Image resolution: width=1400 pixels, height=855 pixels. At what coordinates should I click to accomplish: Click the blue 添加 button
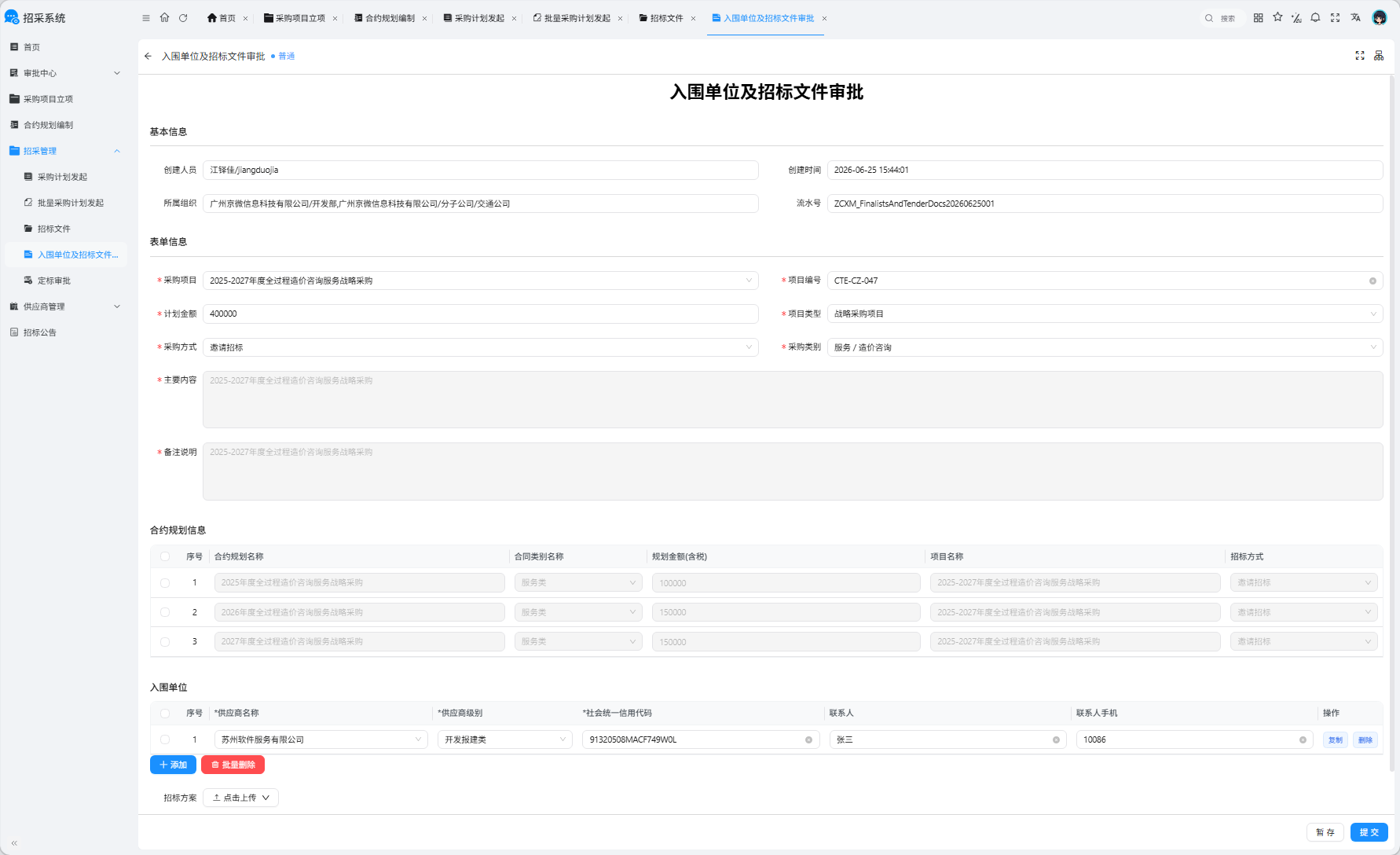[x=173, y=765]
